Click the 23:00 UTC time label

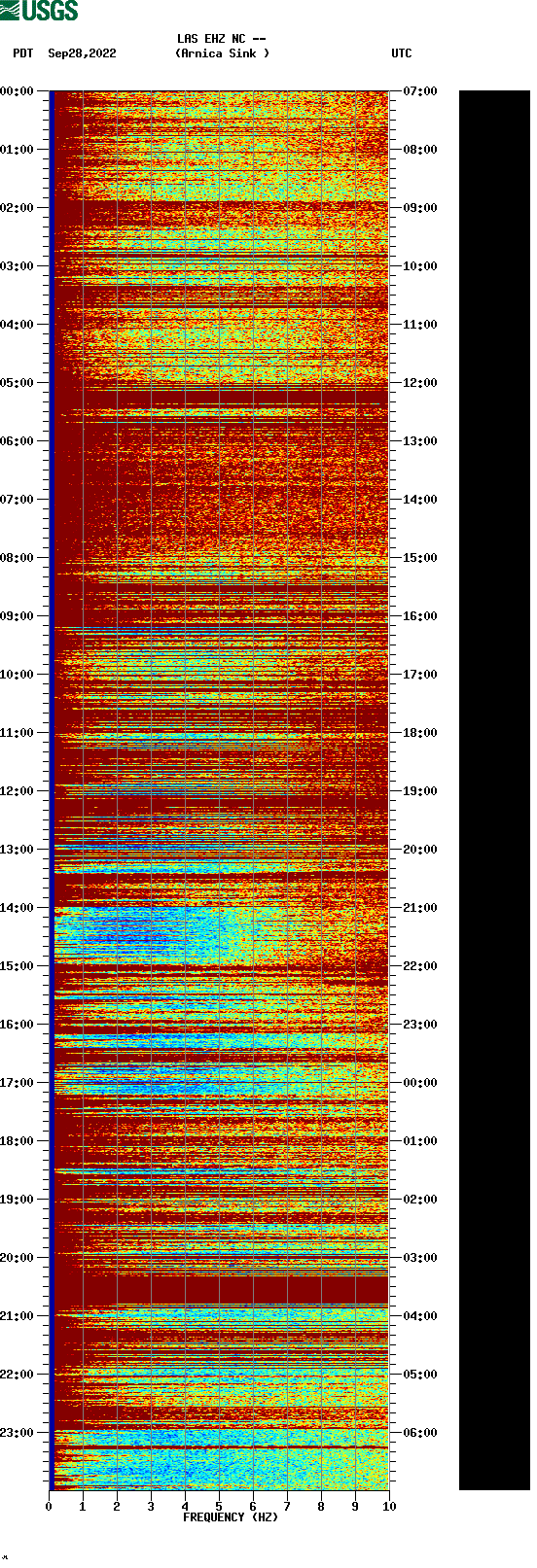(x=420, y=1025)
